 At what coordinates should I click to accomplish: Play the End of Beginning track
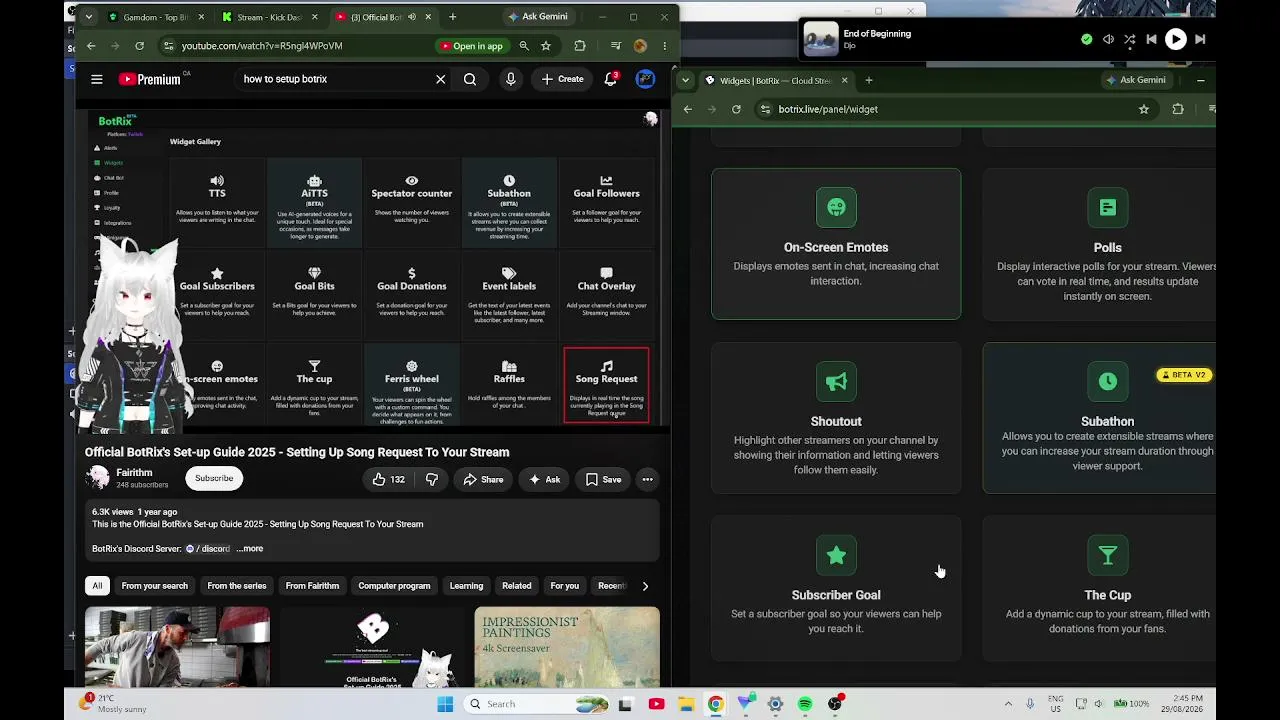pos(1175,40)
